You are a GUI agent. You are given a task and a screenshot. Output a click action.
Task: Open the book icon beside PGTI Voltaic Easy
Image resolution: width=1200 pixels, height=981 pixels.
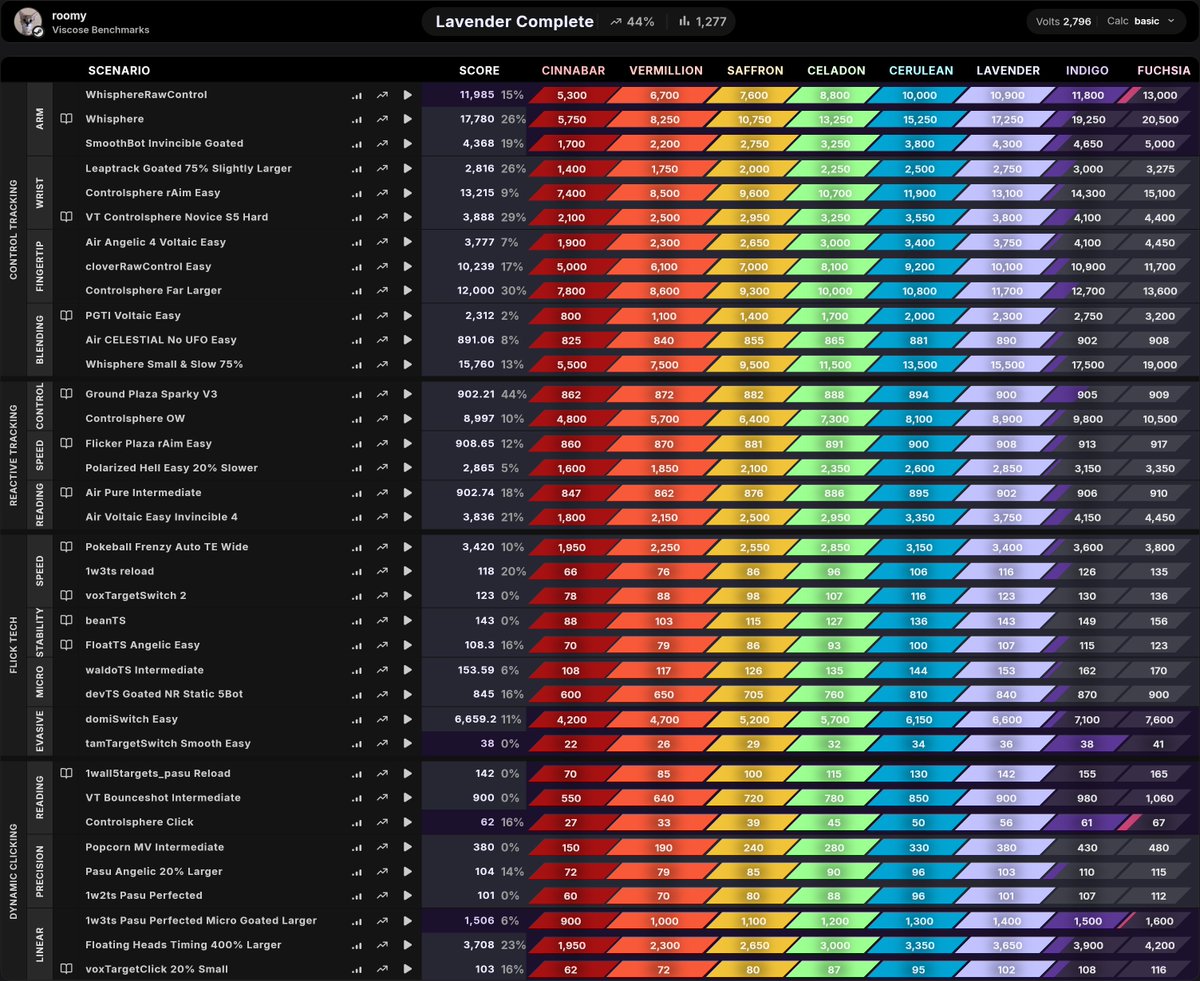[67, 315]
